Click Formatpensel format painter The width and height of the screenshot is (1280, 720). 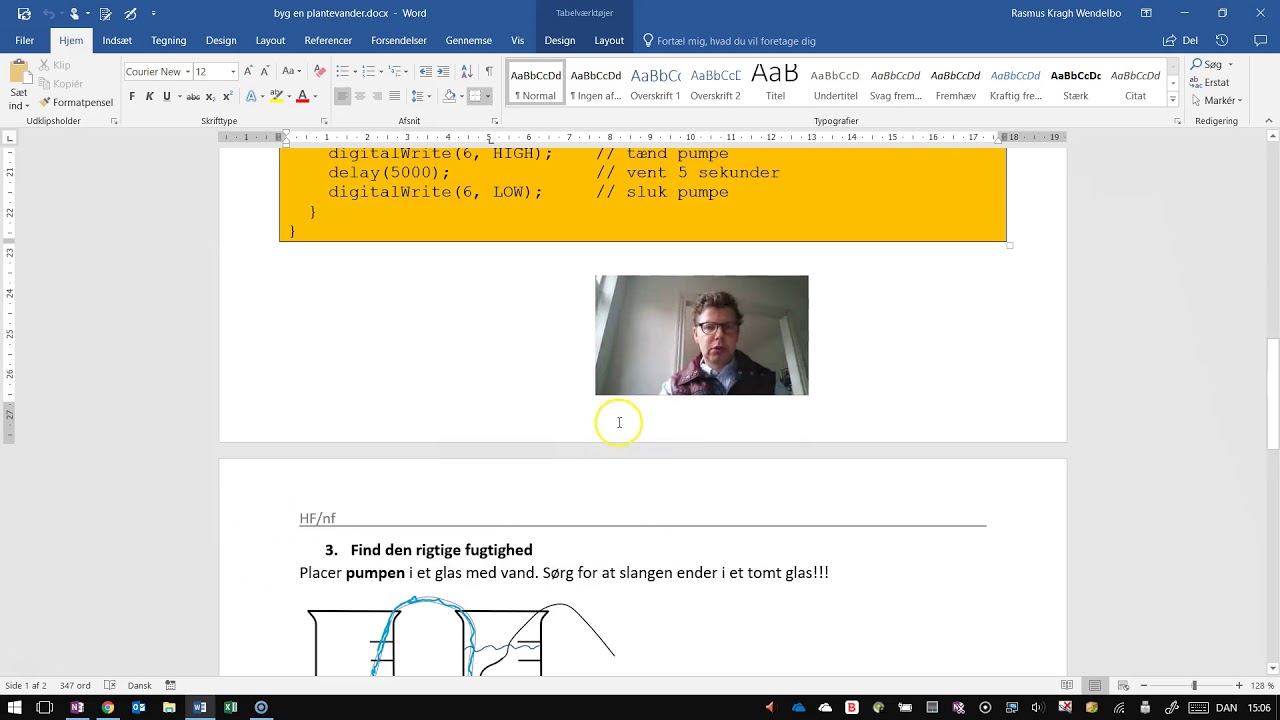pos(76,102)
